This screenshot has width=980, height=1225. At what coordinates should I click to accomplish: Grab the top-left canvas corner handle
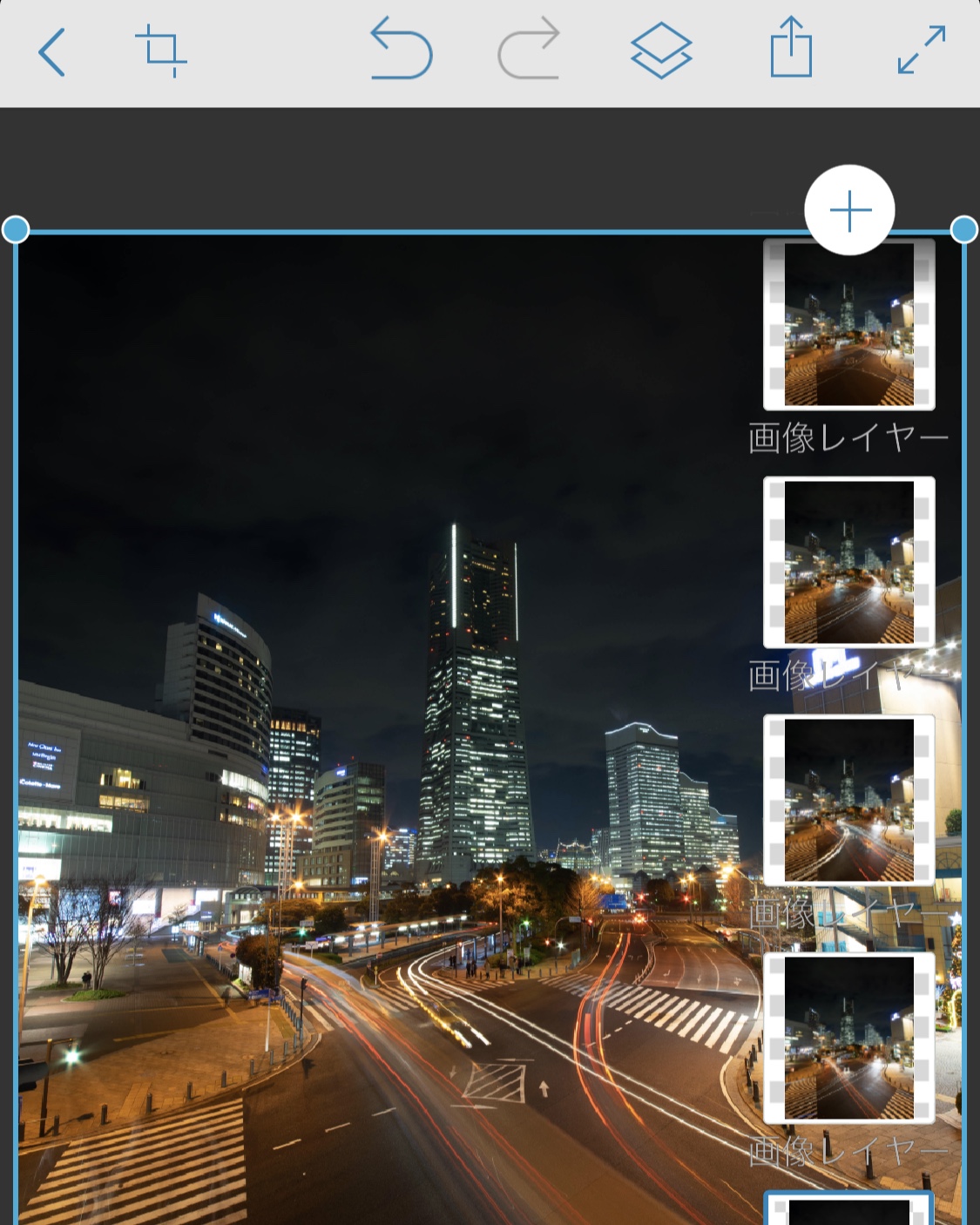(x=16, y=230)
